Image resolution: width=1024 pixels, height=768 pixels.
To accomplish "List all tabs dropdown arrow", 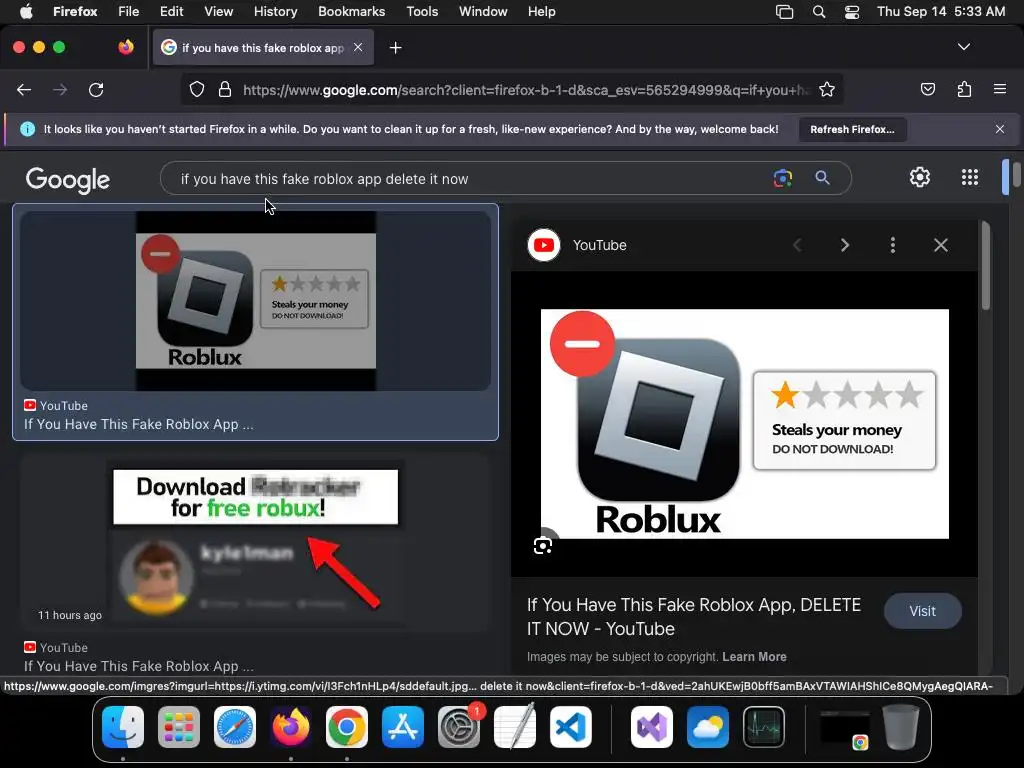I will (963, 47).
